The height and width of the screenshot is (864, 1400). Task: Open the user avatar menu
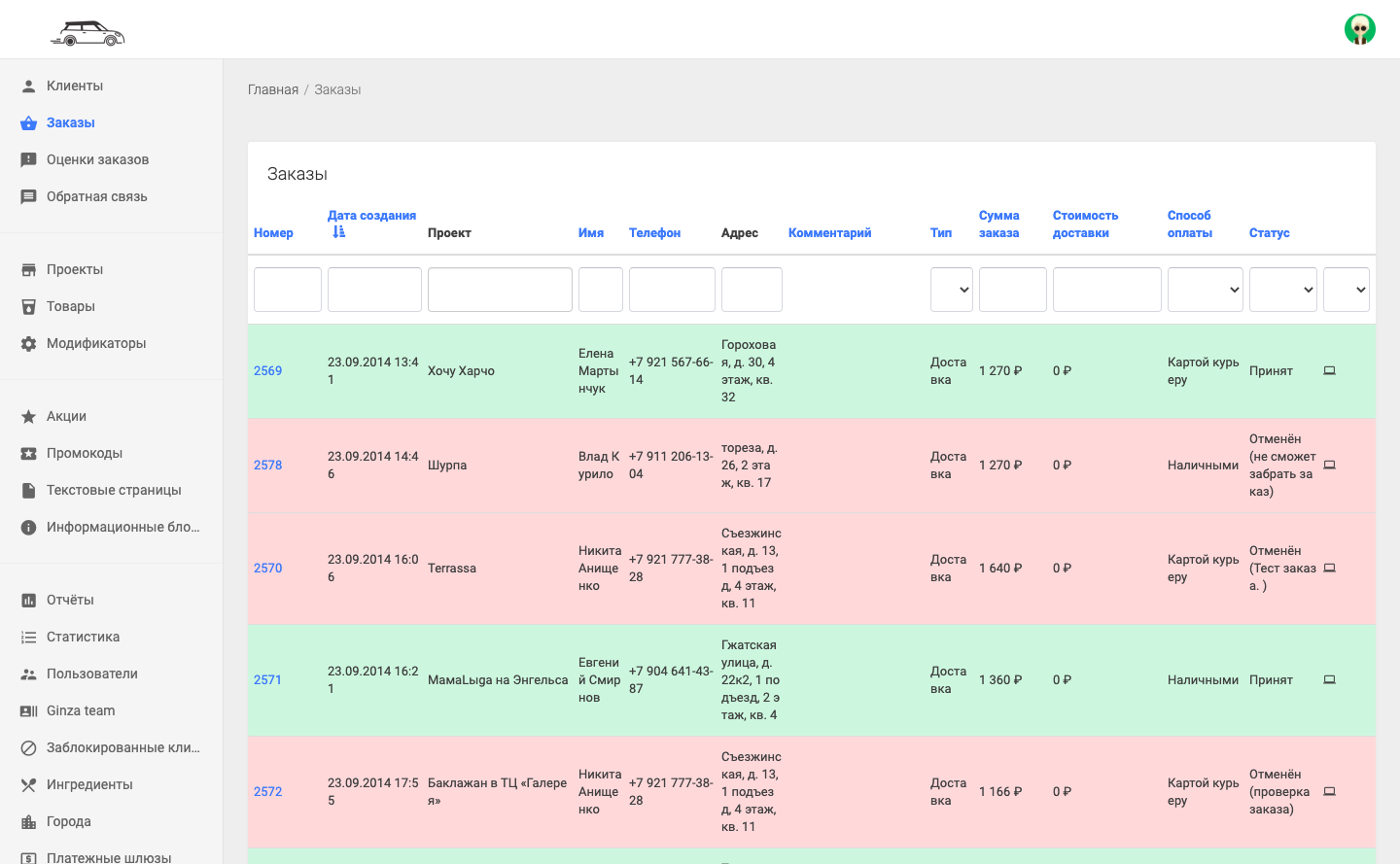(x=1359, y=29)
